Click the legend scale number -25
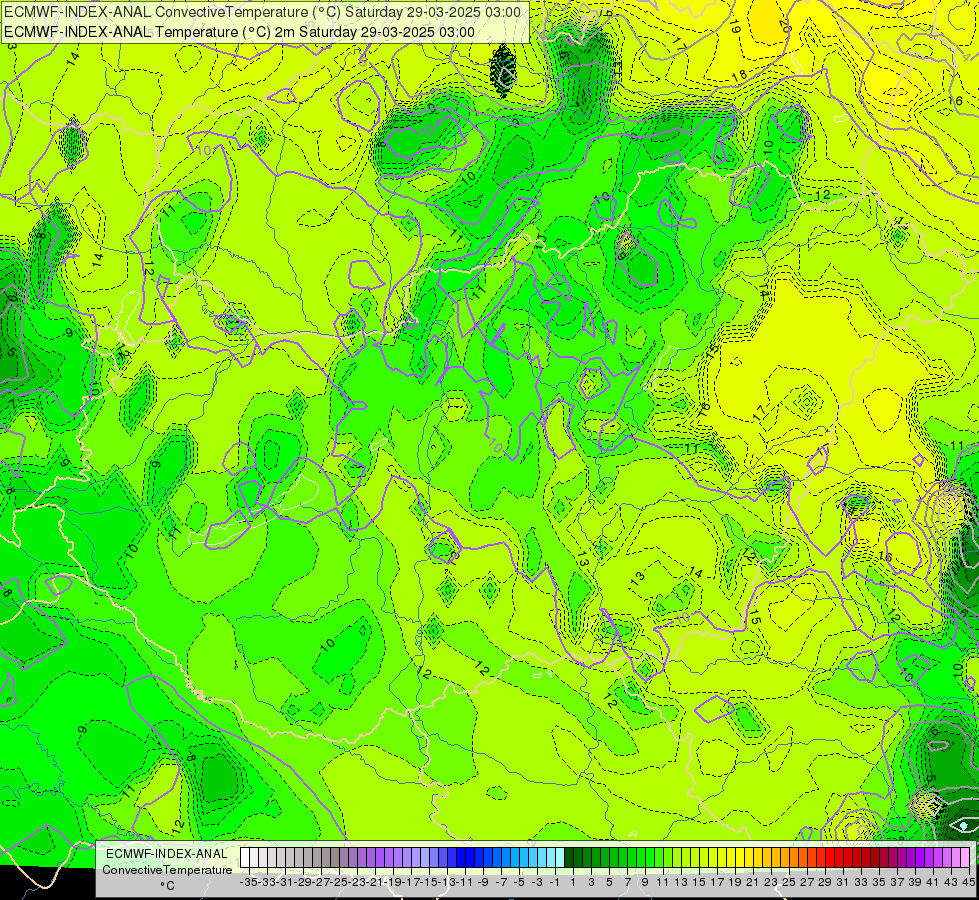Viewport: 979px width, 900px height. [340, 882]
